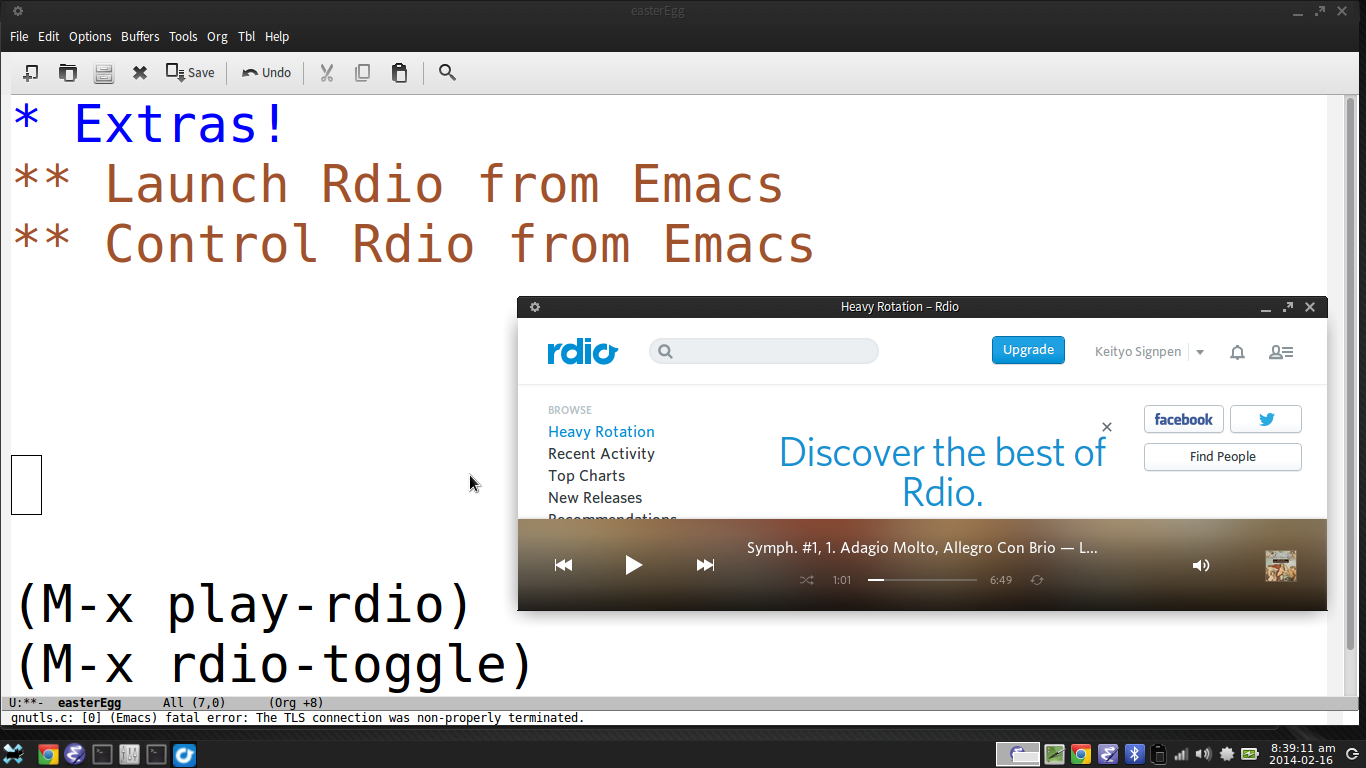Open the taskbar start menu icon

(x=14, y=754)
